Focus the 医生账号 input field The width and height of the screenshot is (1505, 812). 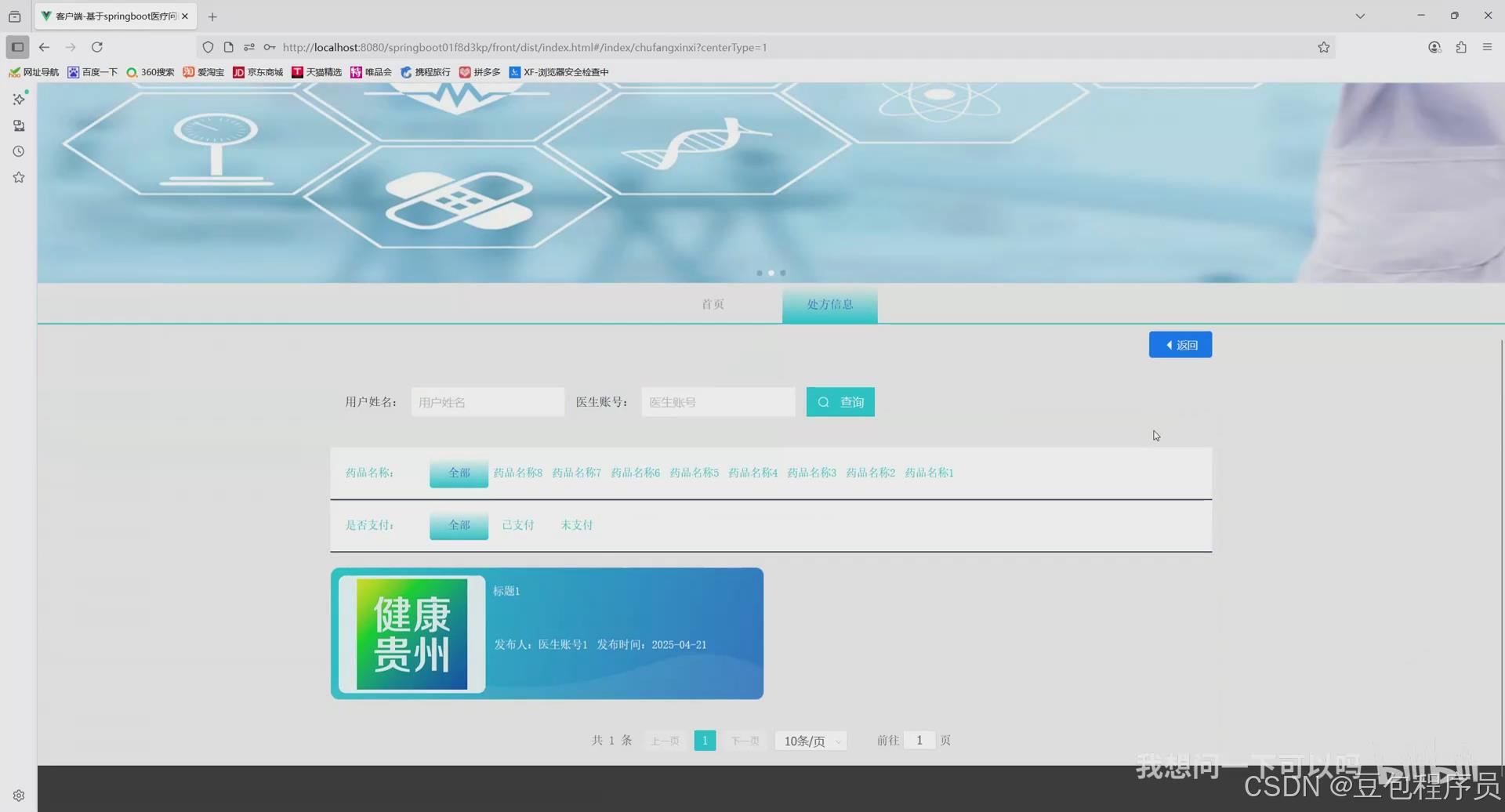point(718,402)
